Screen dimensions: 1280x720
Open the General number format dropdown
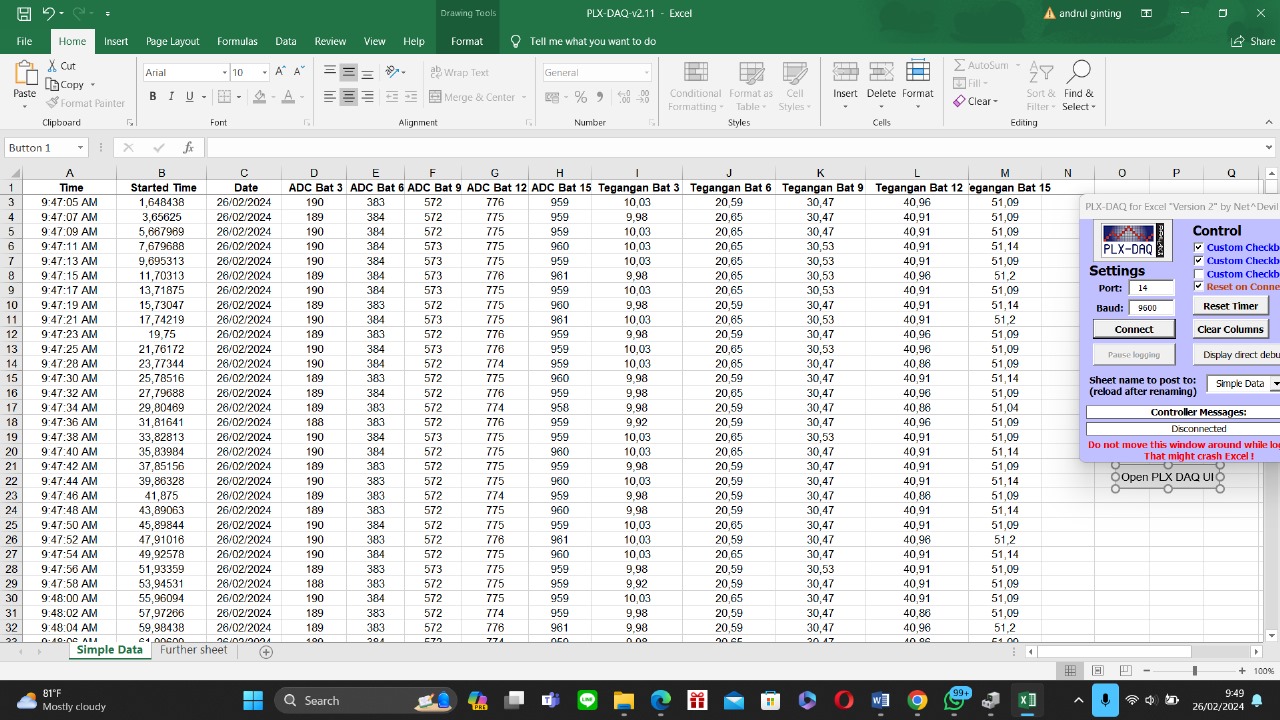(646, 73)
